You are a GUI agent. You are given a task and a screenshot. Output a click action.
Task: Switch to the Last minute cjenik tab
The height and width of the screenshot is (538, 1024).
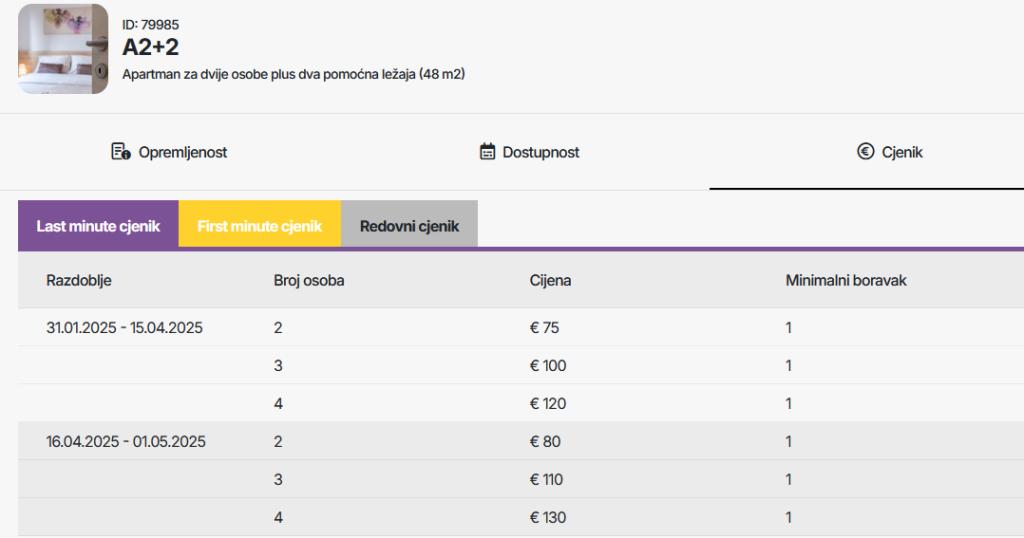(98, 226)
